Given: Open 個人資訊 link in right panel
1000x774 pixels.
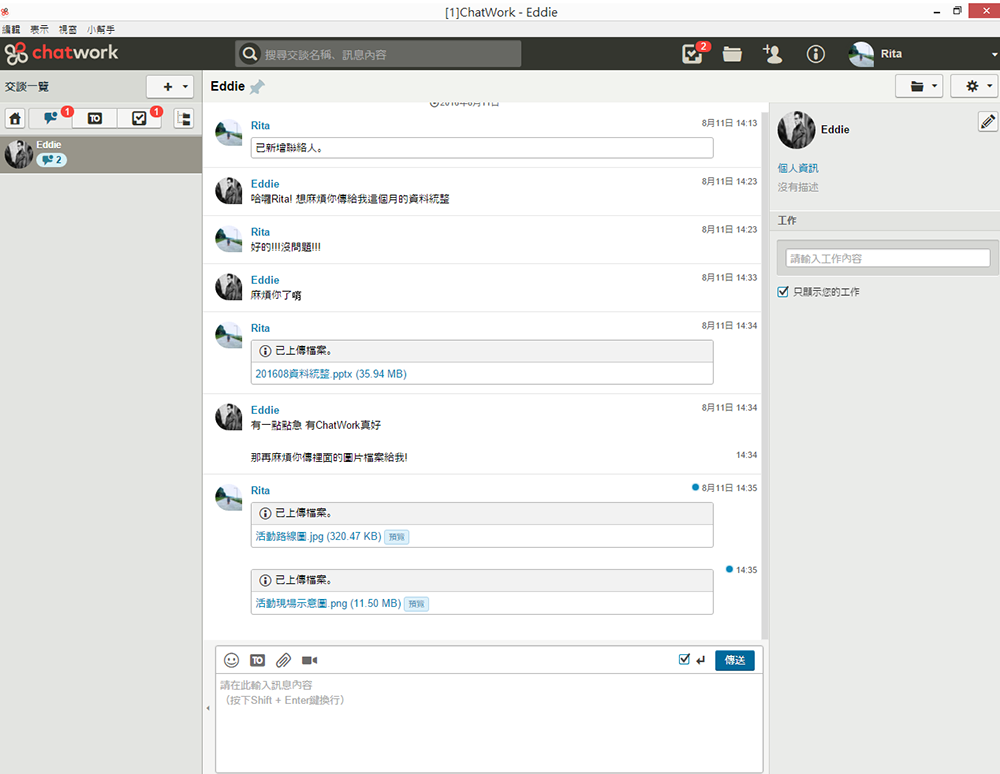Looking at the screenshot, I should click(798, 168).
